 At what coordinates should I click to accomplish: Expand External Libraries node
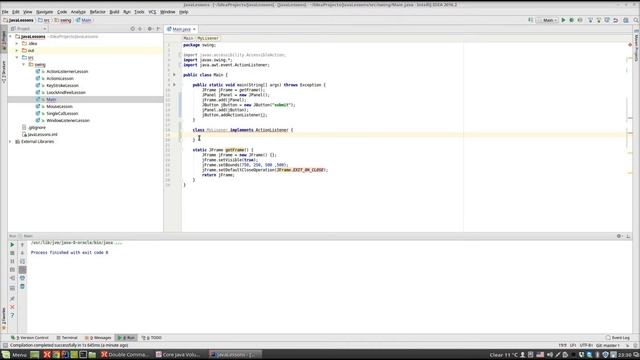point(11,141)
